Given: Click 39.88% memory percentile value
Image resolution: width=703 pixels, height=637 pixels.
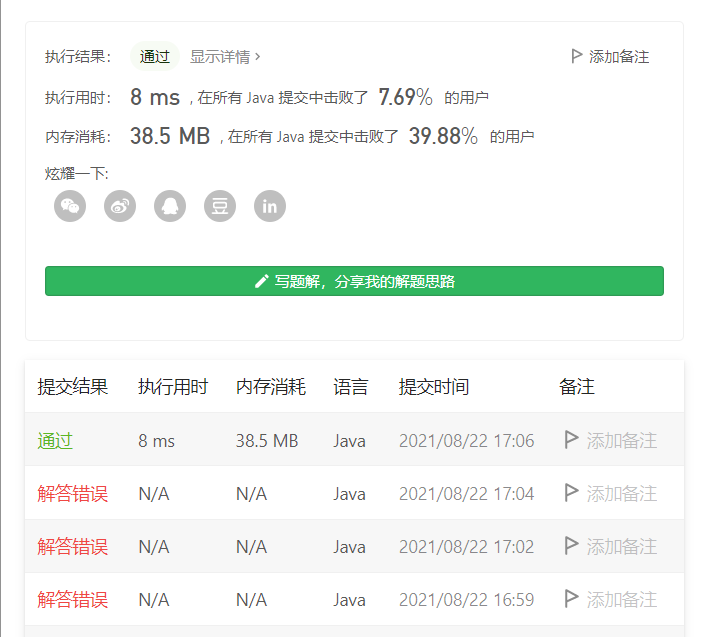Looking at the screenshot, I should [x=443, y=136].
